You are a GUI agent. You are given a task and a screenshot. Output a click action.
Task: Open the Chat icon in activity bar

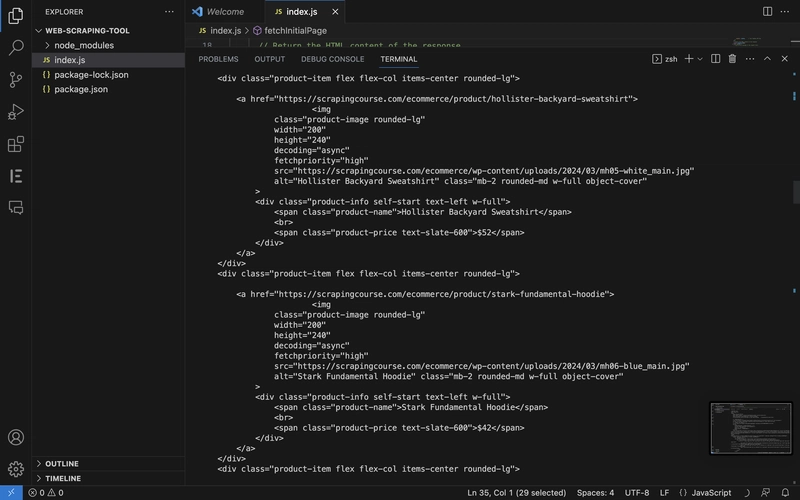pos(16,208)
